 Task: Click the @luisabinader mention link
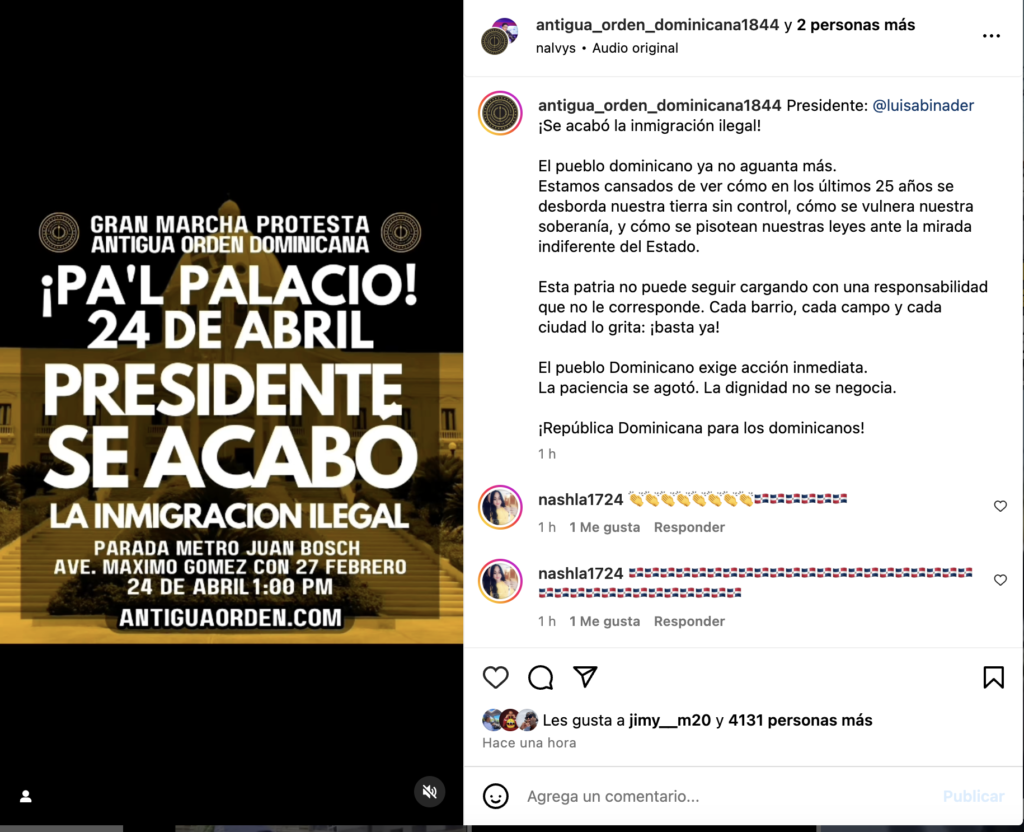(923, 105)
